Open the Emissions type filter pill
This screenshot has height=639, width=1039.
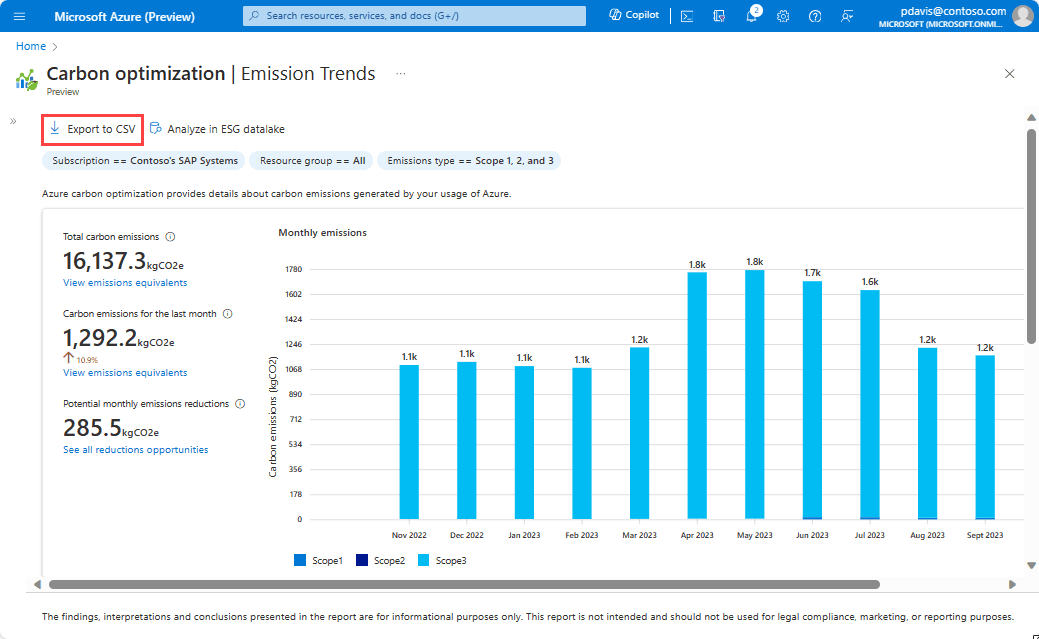click(x=469, y=160)
